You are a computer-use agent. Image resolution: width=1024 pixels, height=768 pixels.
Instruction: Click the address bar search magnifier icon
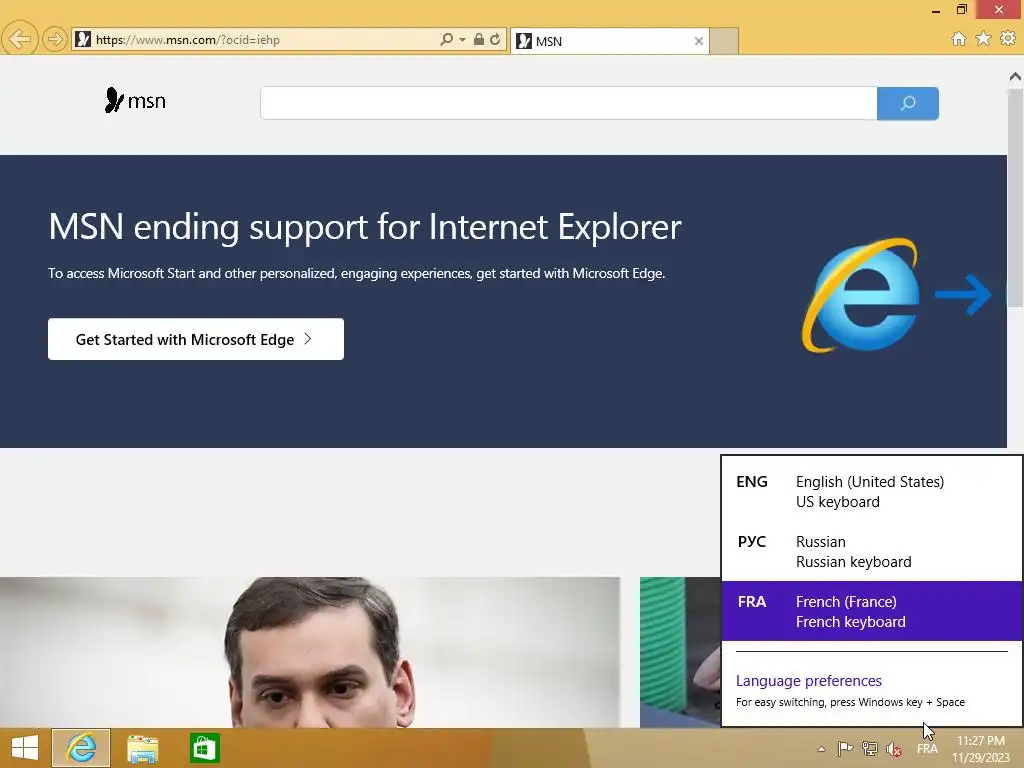pyautogui.click(x=447, y=39)
